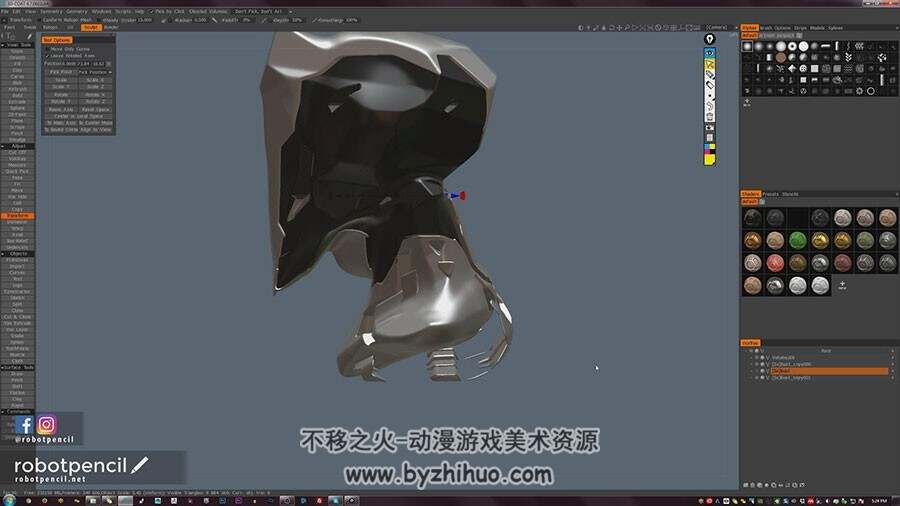Click the blue eye icon in the vertical strip
The image size is (900, 506).
(709, 53)
